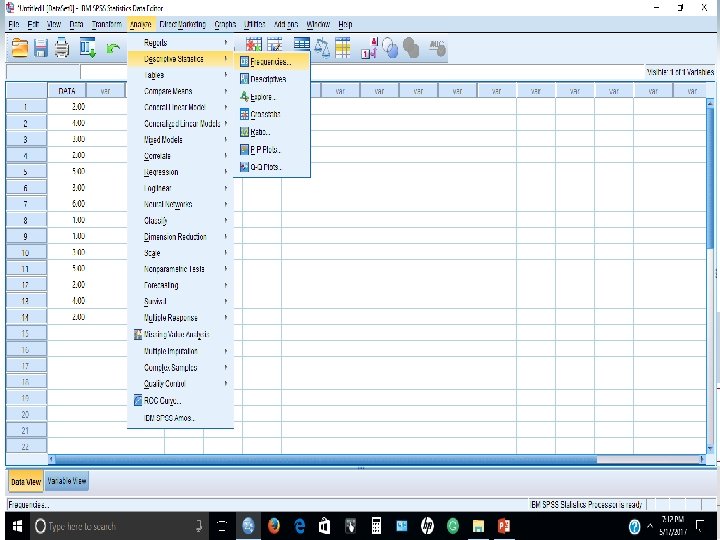Screen dimensions: 720x540
Task: Click the cell value editor input field
Action: click(363, 72)
